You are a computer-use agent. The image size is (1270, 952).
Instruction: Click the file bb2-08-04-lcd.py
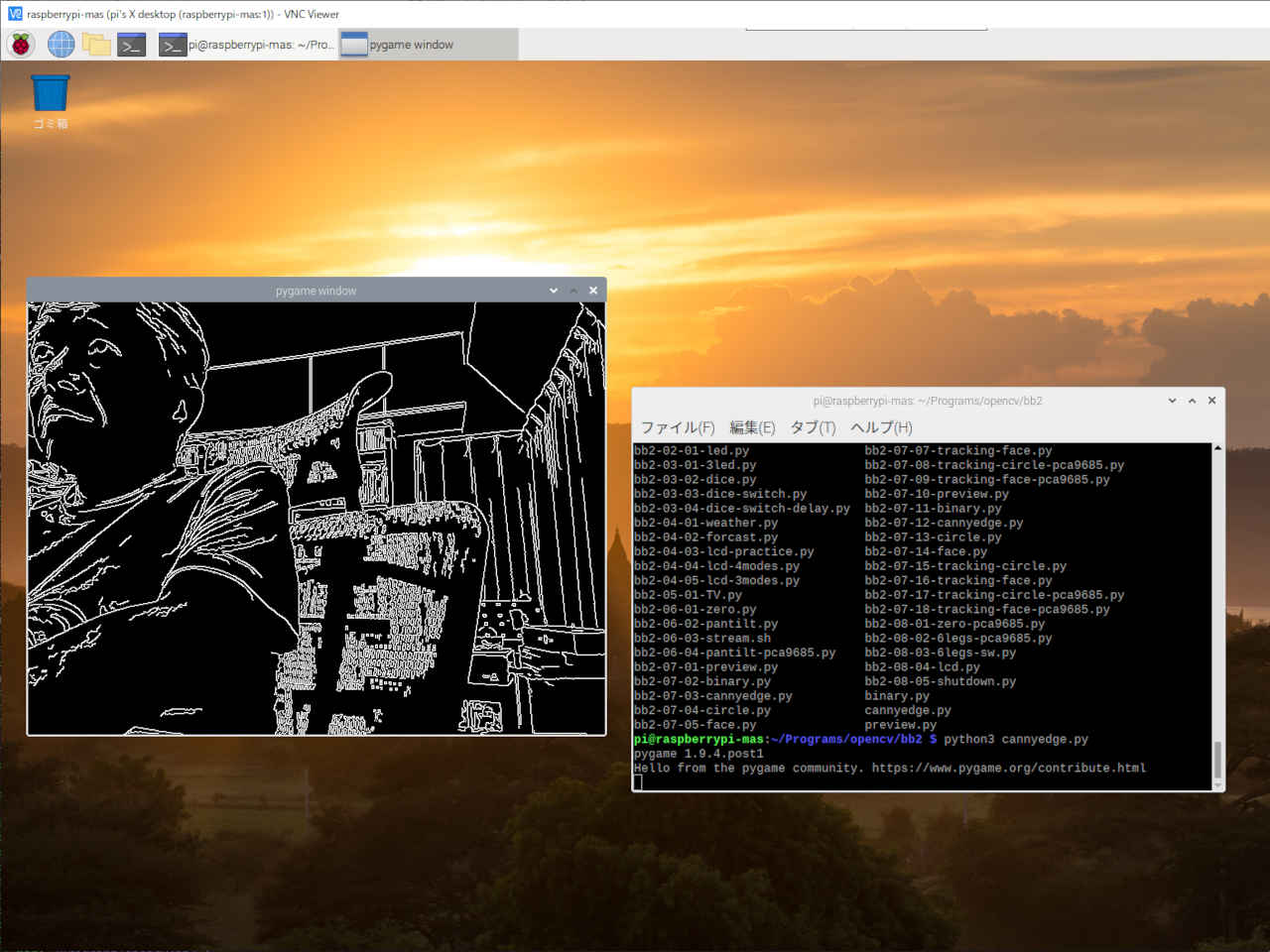click(x=922, y=666)
